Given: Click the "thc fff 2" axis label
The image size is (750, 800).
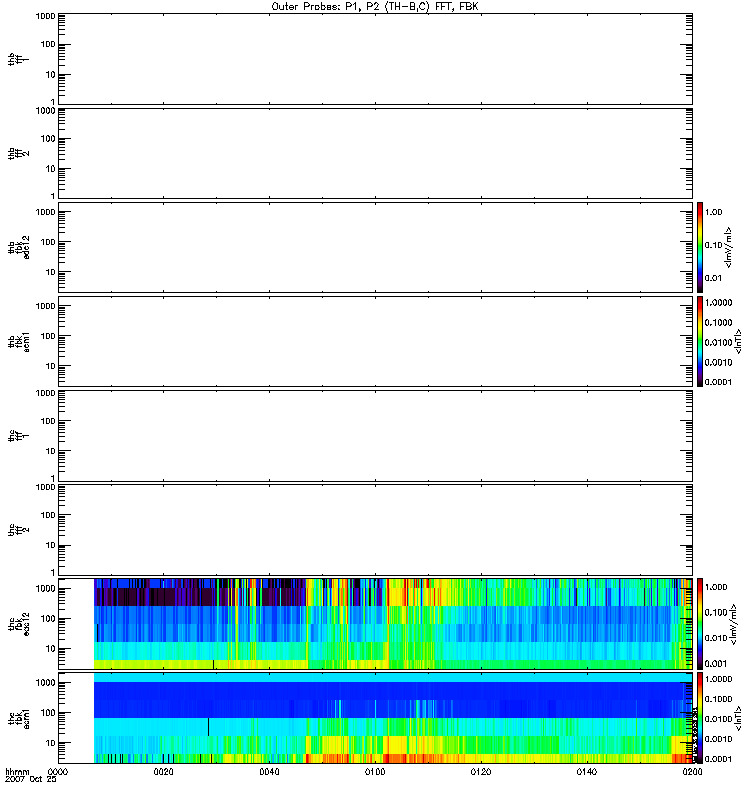Looking at the screenshot, I should pyautogui.click(x=18, y=530).
